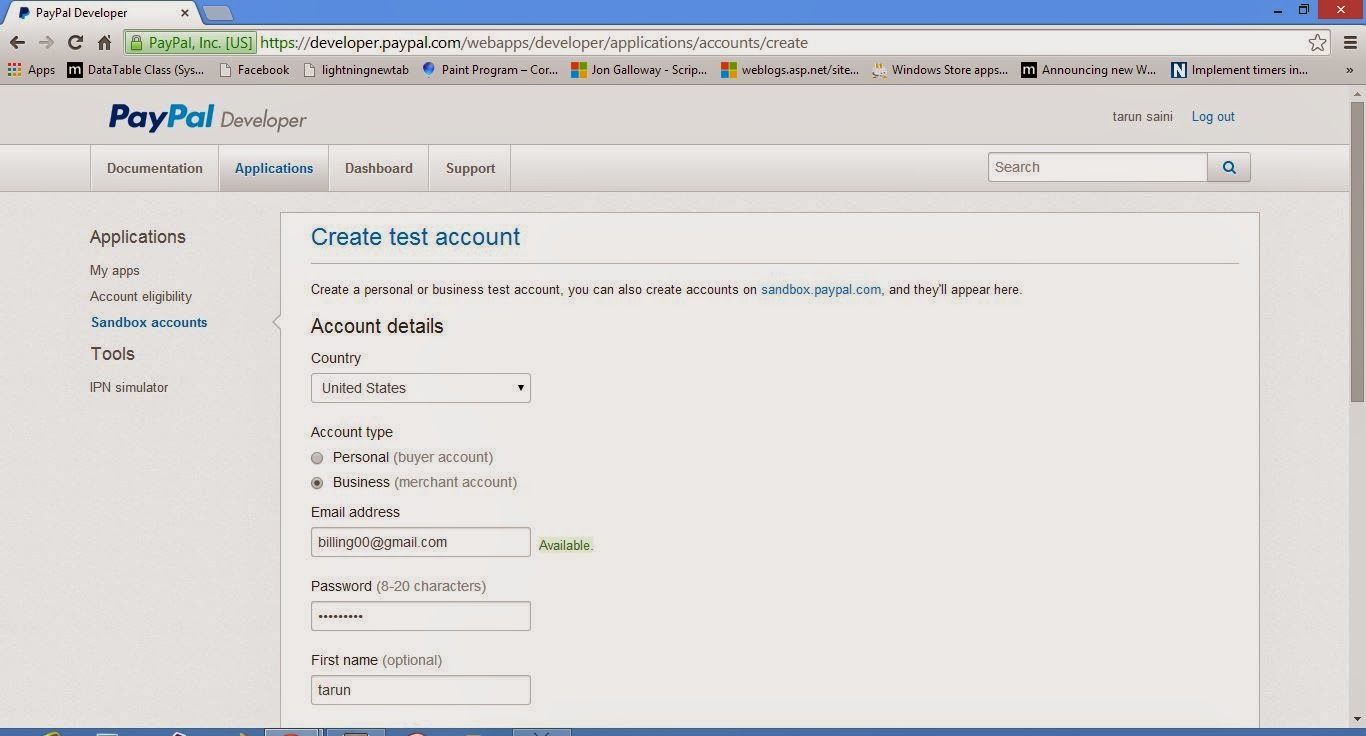
Task: Open Sandbox accounts in sidebar
Action: pyautogui.click(x=149, y=323)
